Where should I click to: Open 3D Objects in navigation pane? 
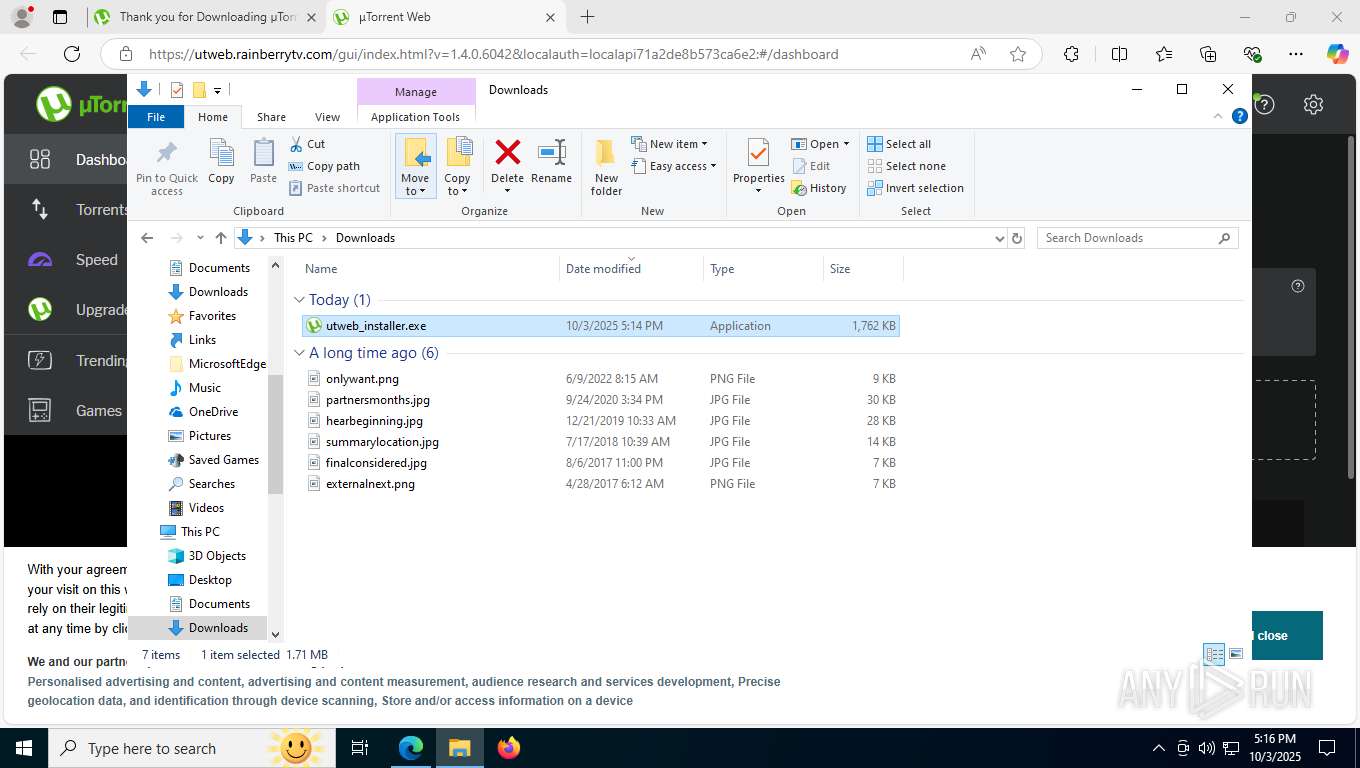pyautogui.click(x=216, y=556)
